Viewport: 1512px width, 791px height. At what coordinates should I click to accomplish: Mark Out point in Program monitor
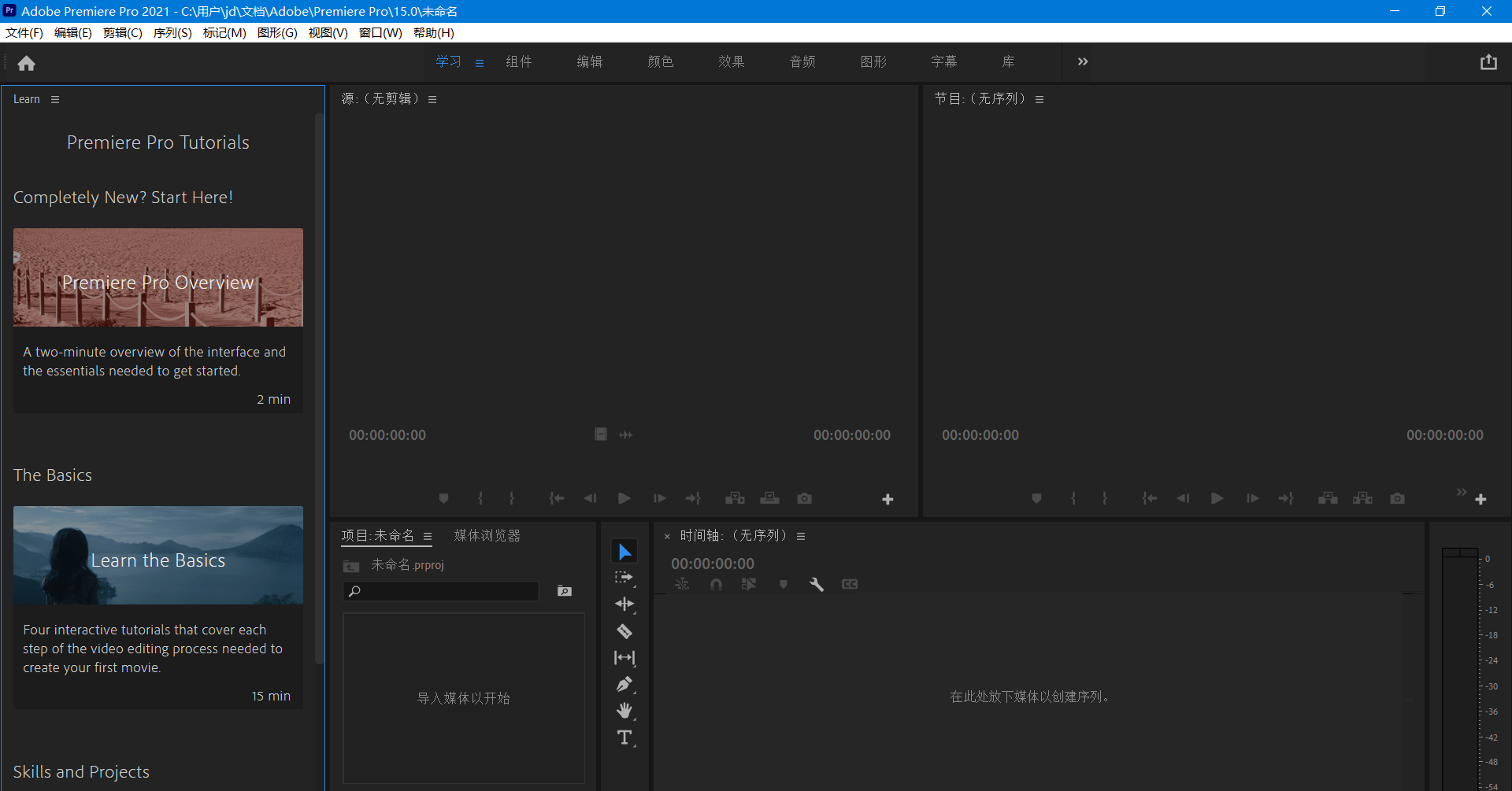[x=1105, y=498]
